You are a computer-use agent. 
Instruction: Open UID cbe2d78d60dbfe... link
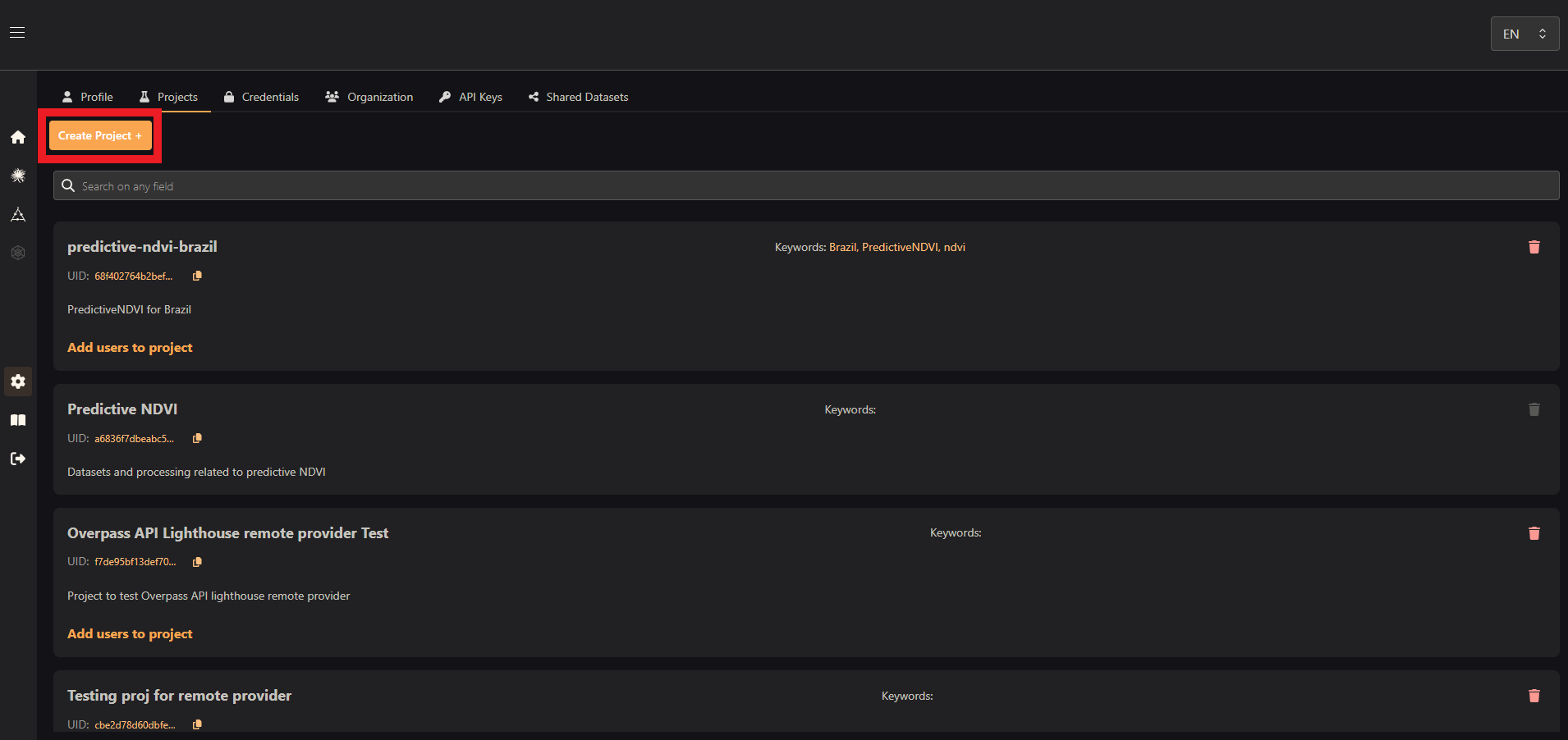[x=135, y=725]
